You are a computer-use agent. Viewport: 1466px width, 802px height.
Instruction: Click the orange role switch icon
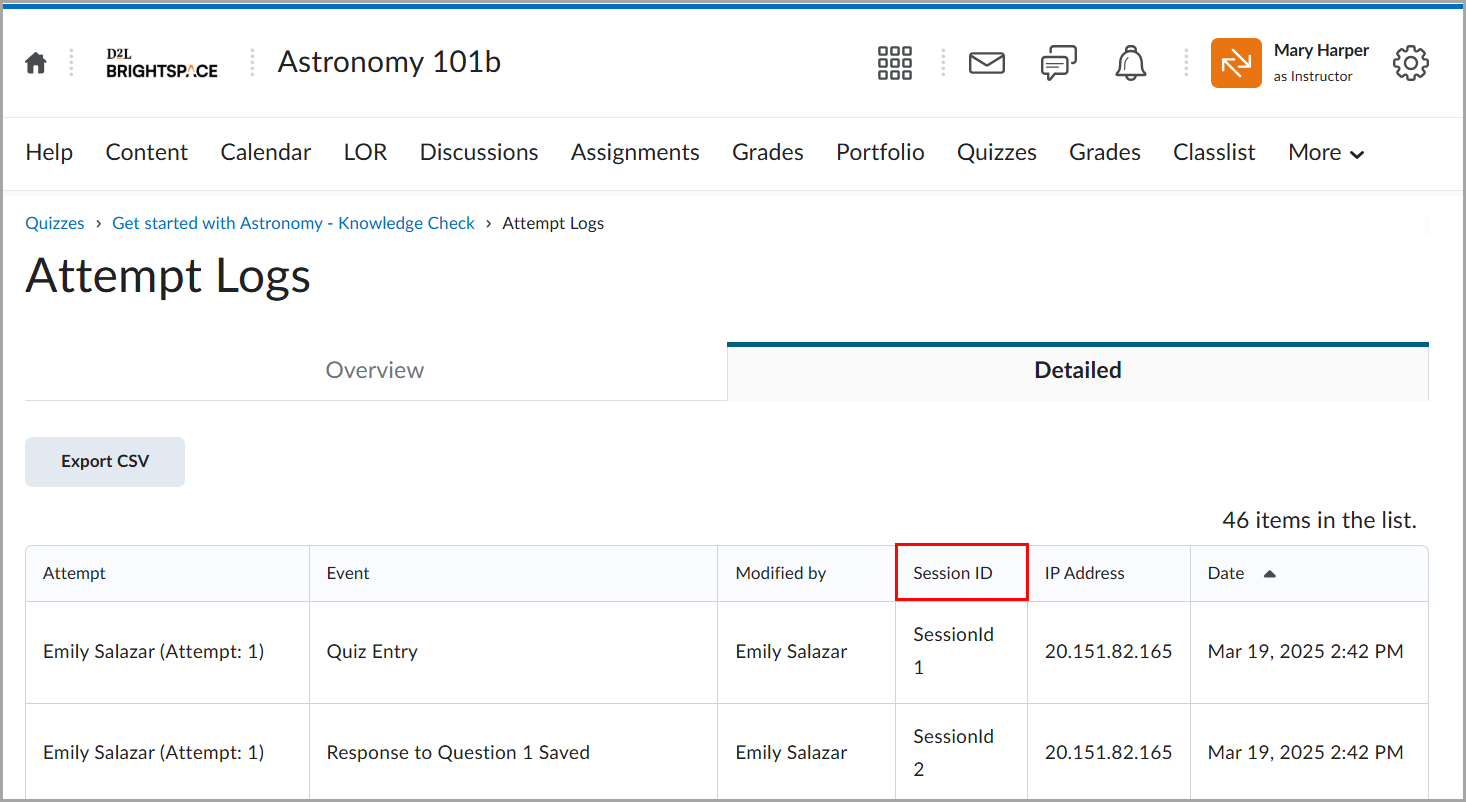(1236, 62)
